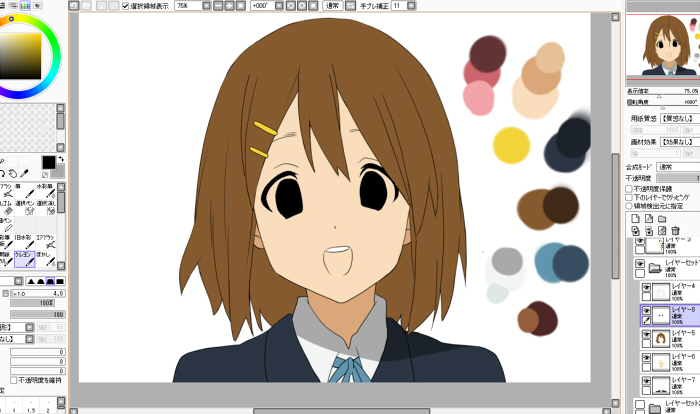Create a new linework layer

coord(649,218)
